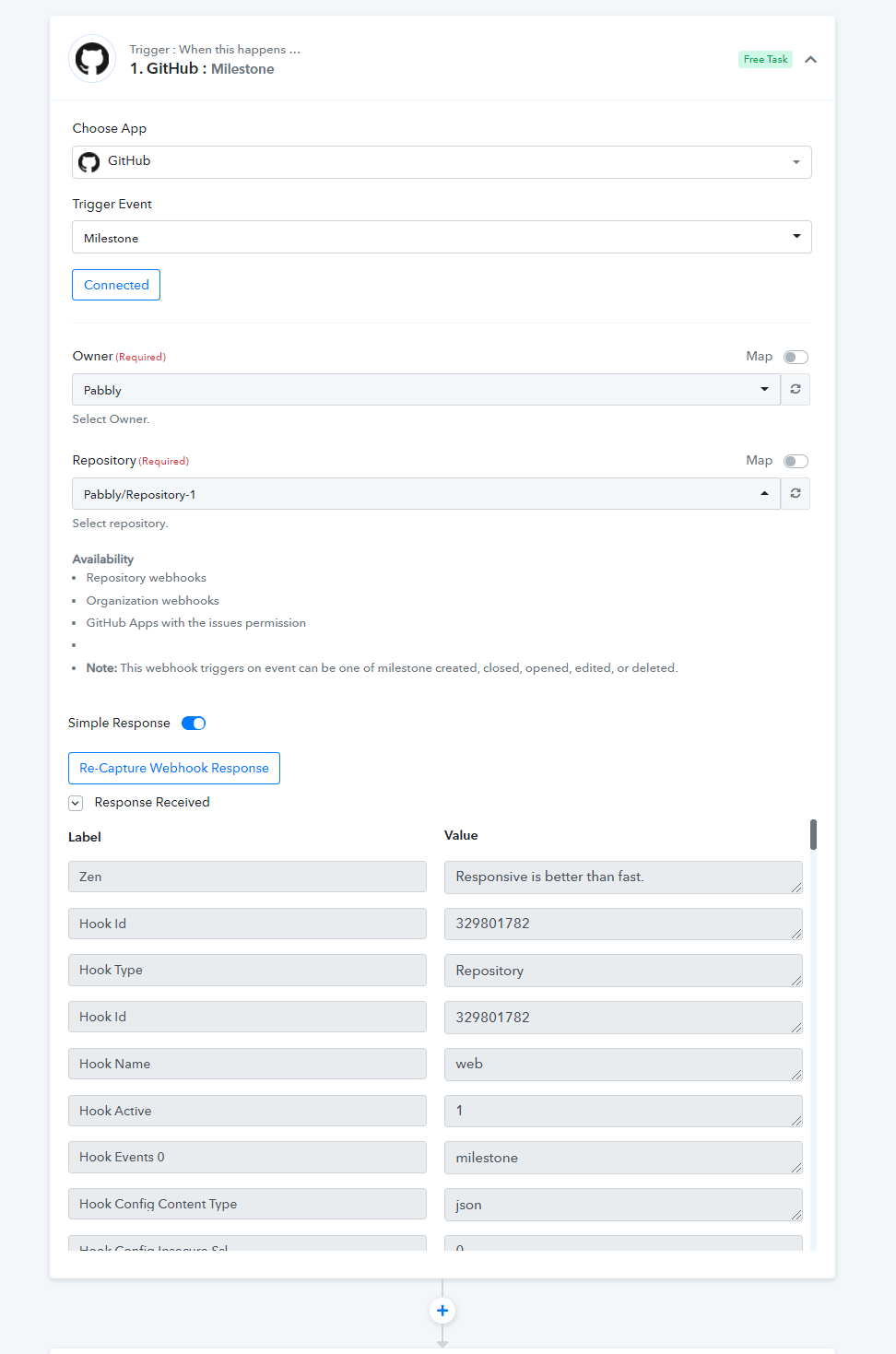896x1354 pixels.
Task: Click the response list scrollbar thumb
Action: (x=813, y=834)
